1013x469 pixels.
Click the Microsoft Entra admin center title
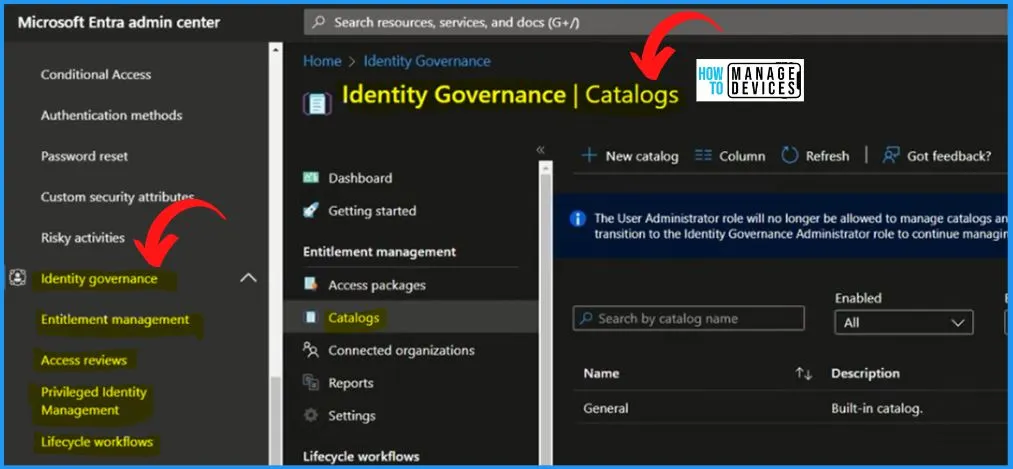coord(119,23)
